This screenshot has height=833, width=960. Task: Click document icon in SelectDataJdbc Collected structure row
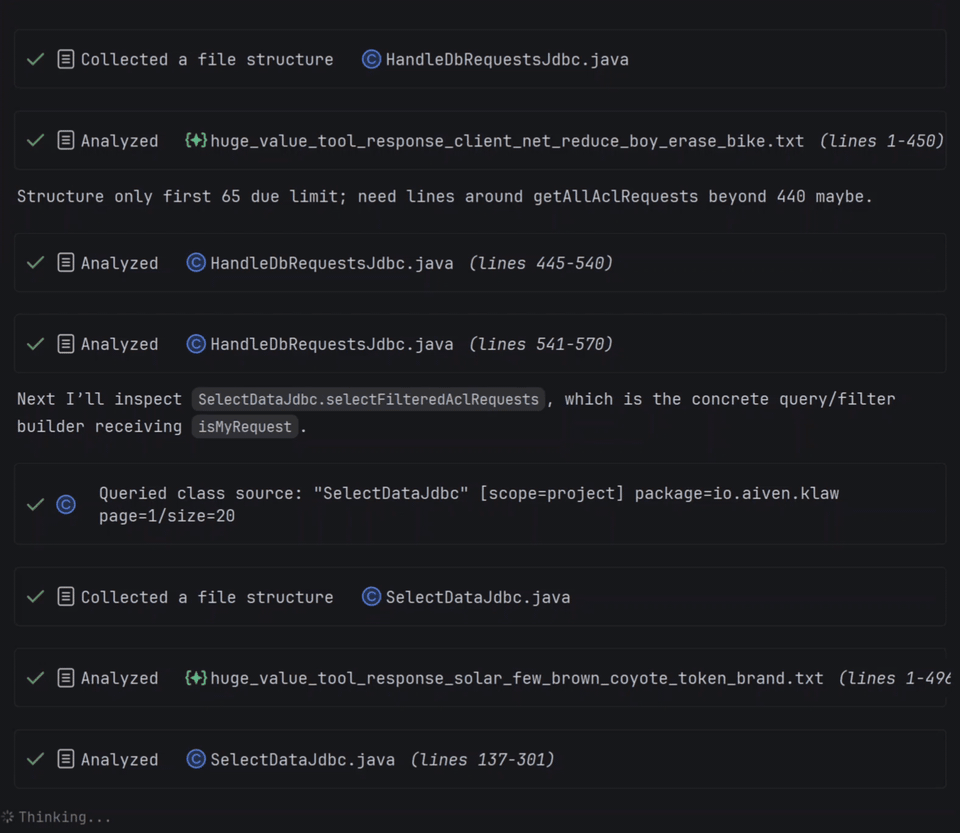coord(66,596)
